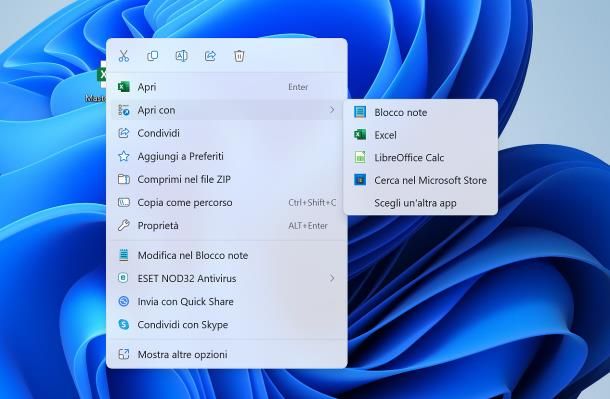Click the Mostra altre opzioni icon

coord(124,354)
